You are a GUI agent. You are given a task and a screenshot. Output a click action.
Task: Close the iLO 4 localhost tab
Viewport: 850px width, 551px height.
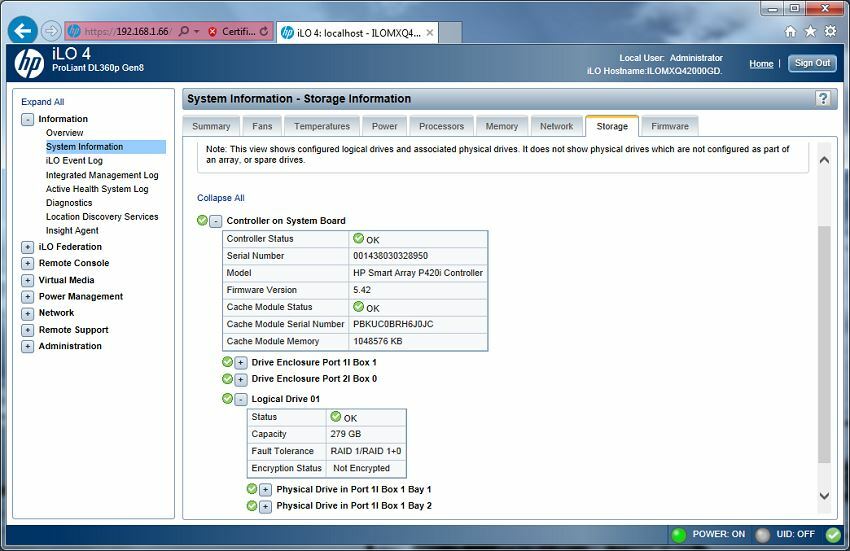click(x=429, y=33)
